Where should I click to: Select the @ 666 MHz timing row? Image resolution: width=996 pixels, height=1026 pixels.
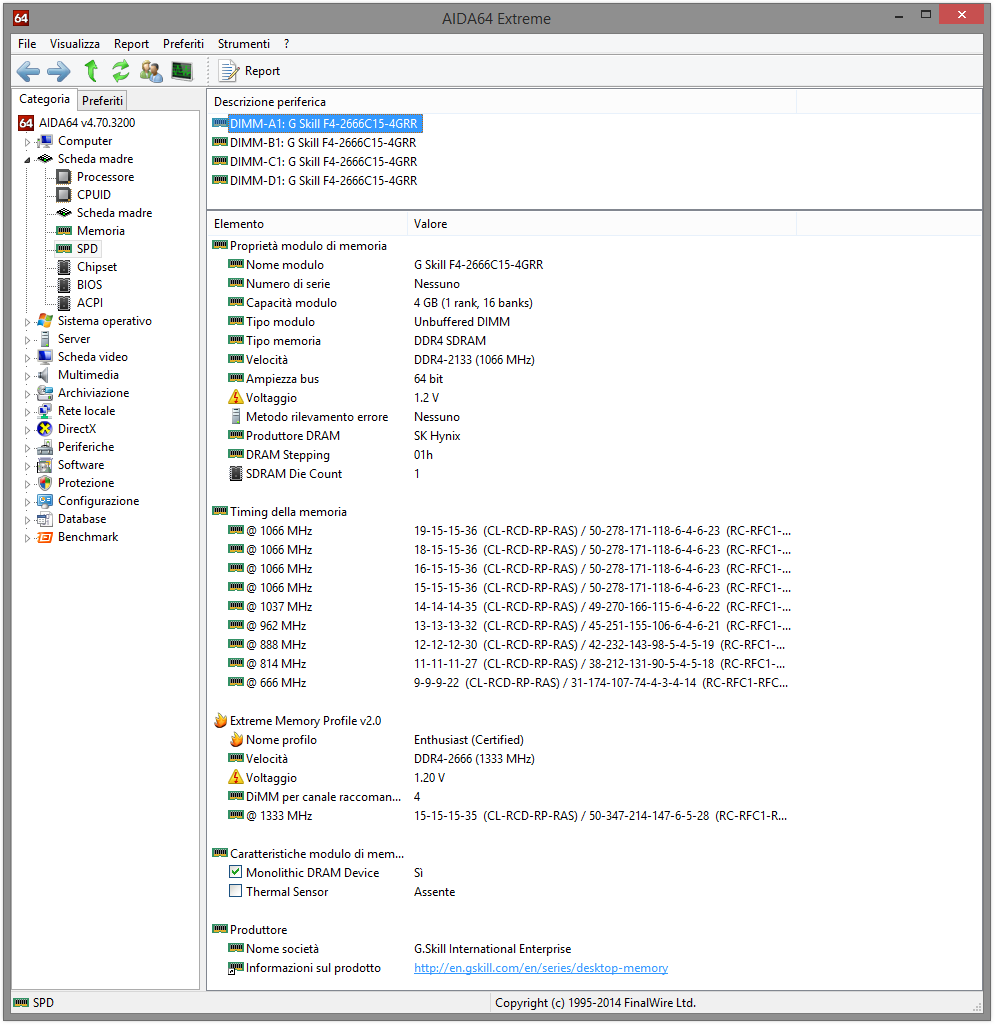point(501,682)
